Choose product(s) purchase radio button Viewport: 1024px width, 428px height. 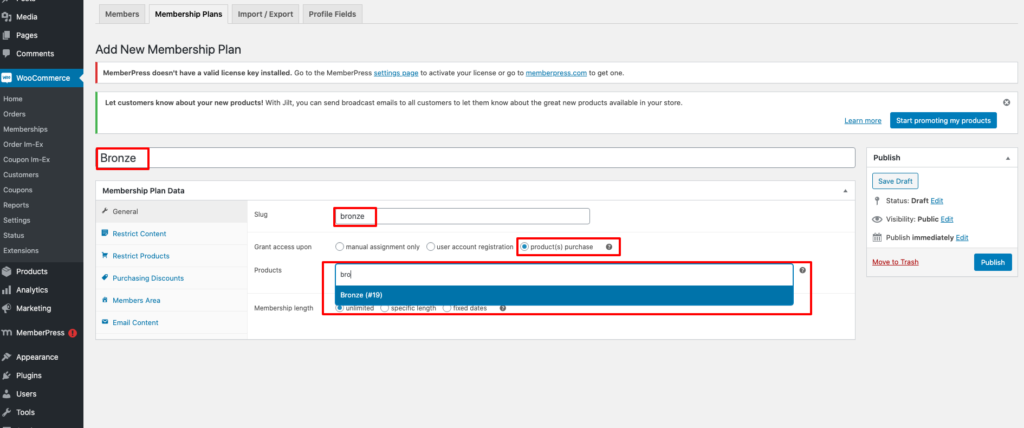pyautogui.click(x=524, y=246)
